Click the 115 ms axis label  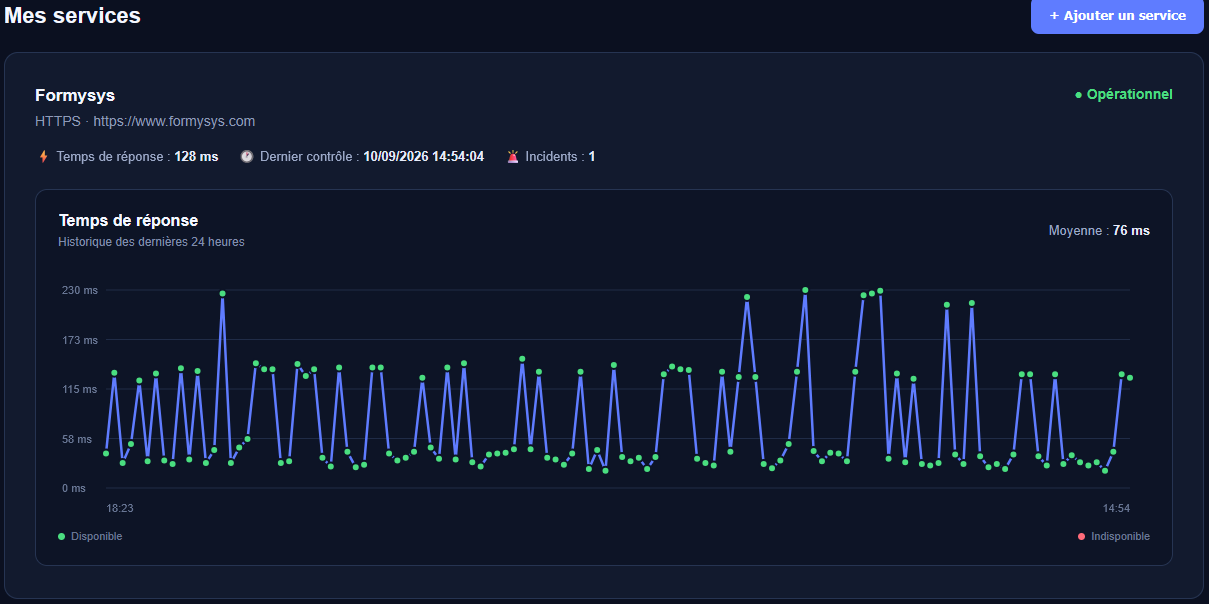pyautogui.click(x=81, y=389)
